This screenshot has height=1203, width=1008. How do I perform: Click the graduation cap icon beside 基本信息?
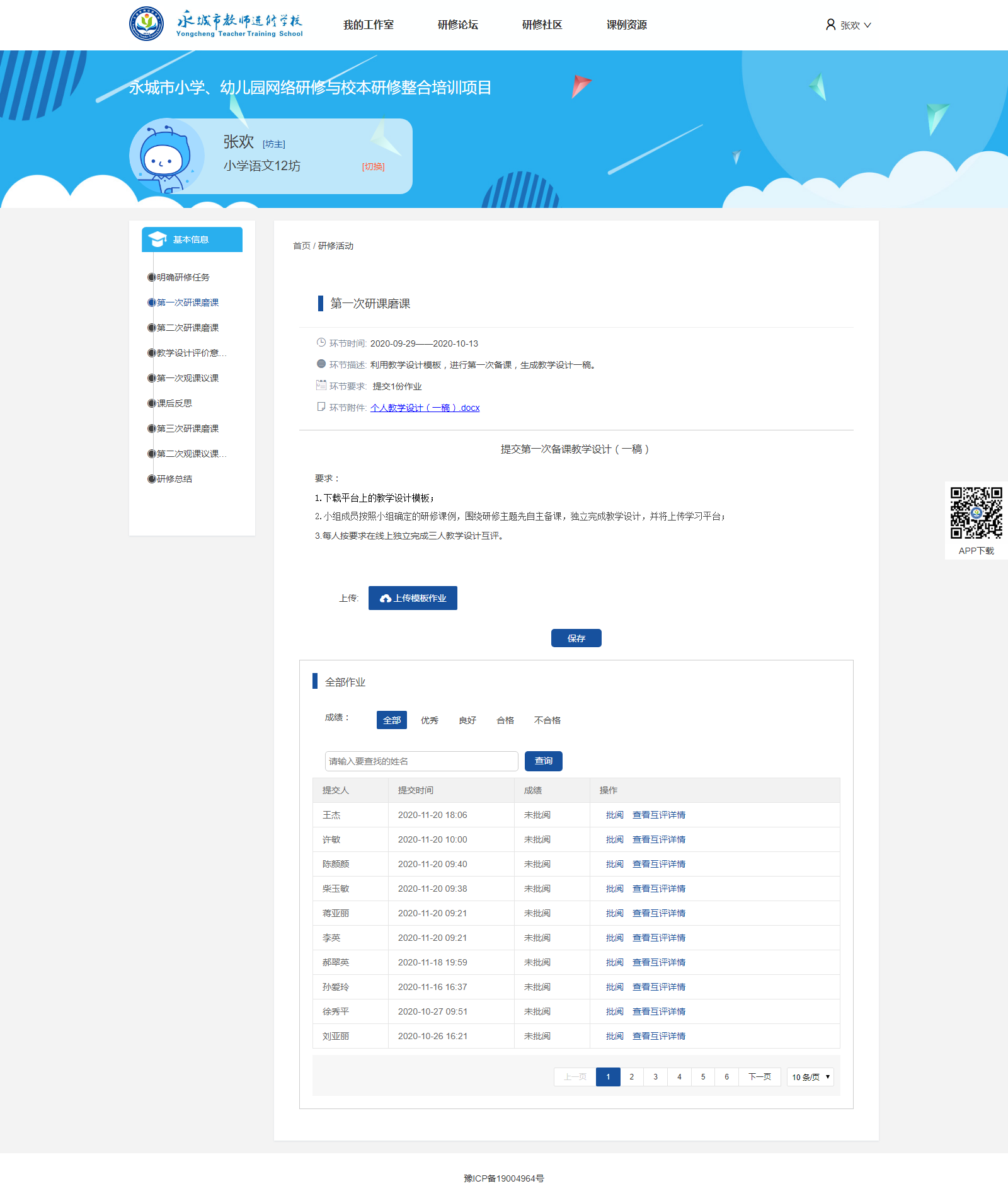(x=157, y=239)
